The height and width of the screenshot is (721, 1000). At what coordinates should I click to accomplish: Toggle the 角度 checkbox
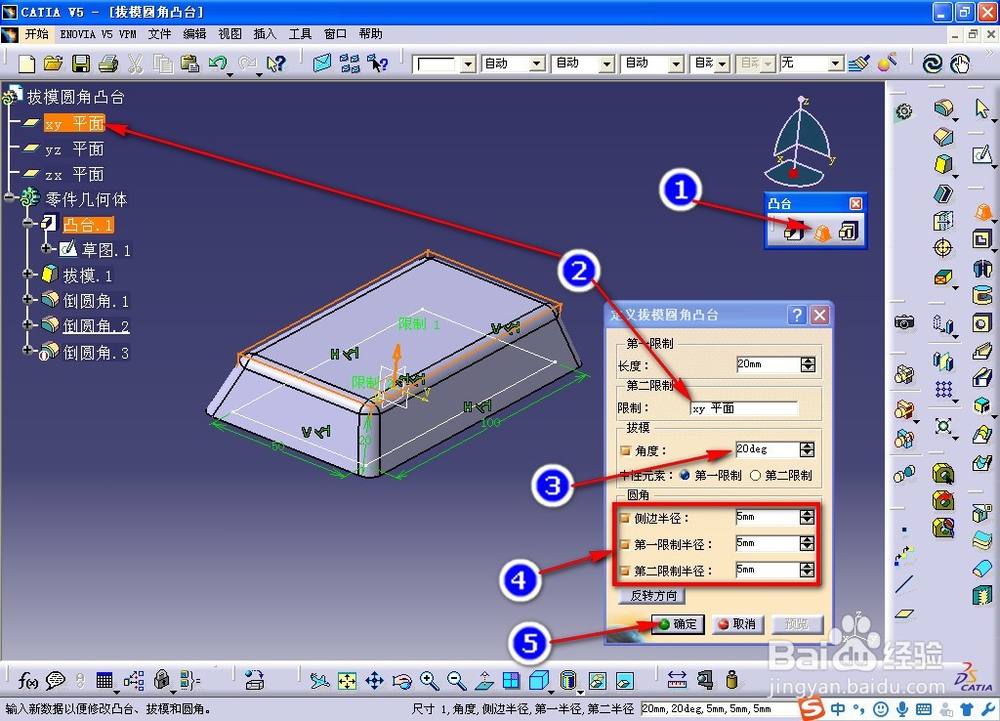coord(626,451)
